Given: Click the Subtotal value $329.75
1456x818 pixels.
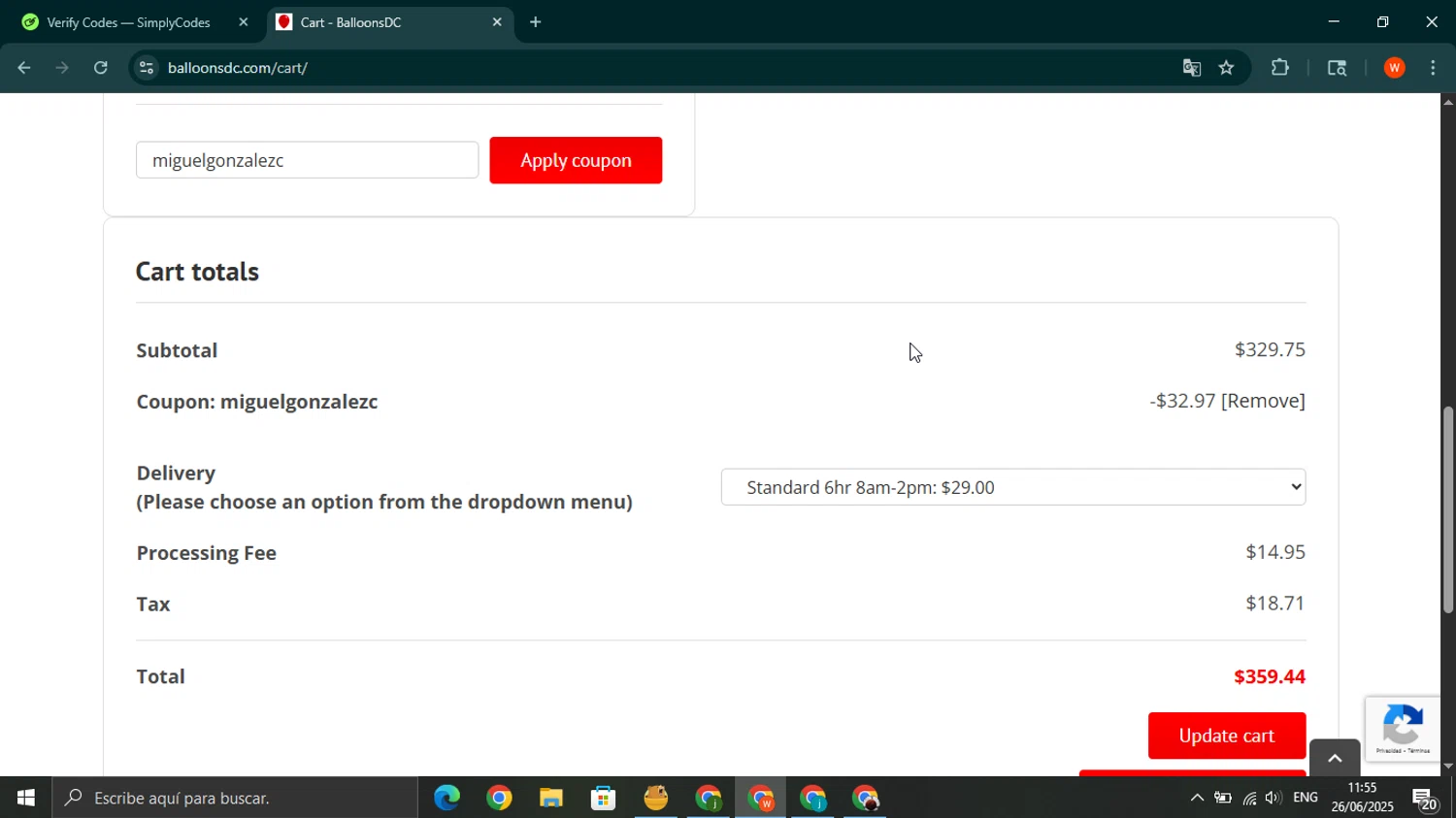Looking at the screenshot, I should pyautogui.click(x=1270, y=349).
